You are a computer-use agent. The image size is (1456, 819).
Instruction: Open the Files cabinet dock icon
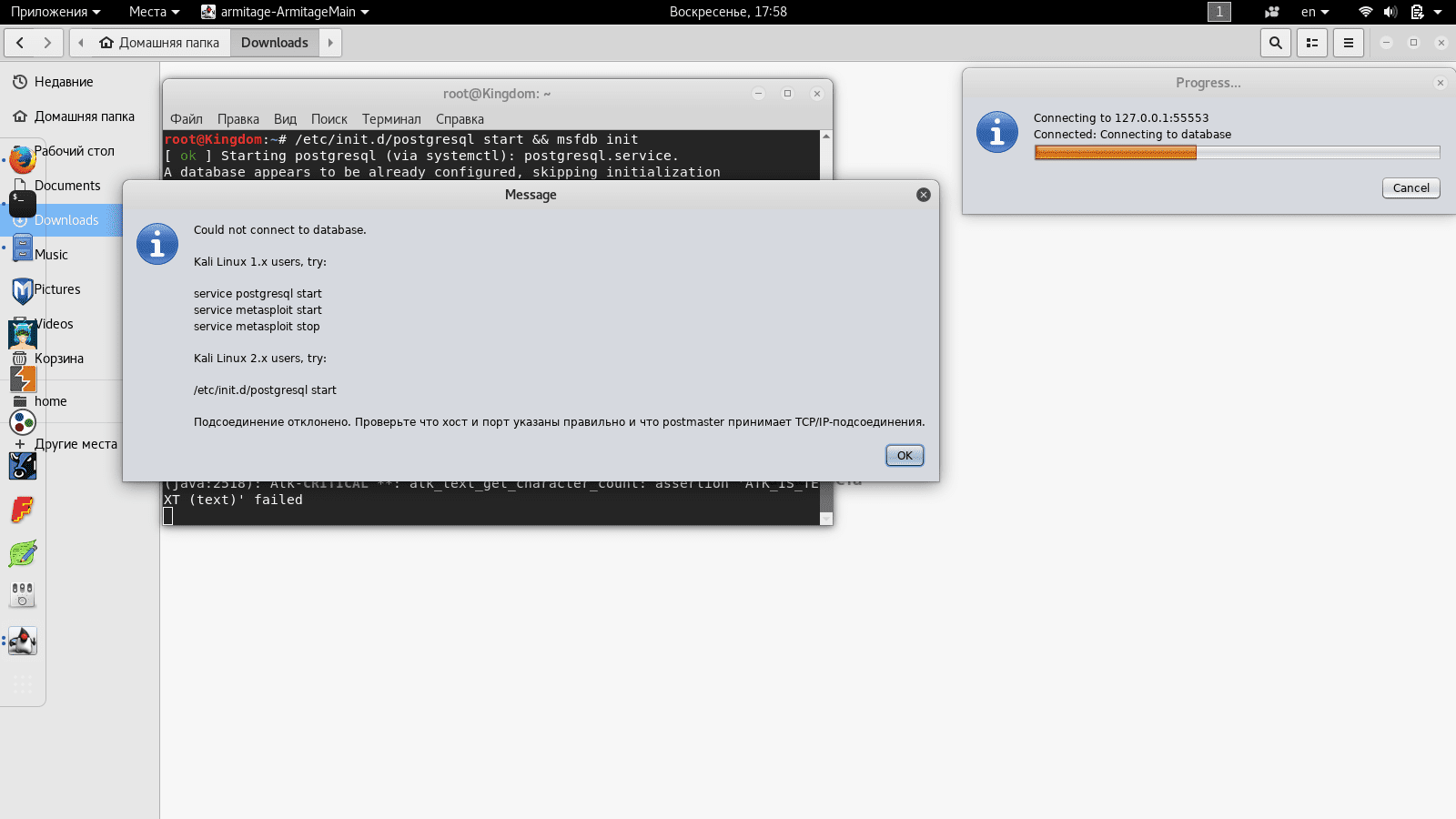[22, 248]
